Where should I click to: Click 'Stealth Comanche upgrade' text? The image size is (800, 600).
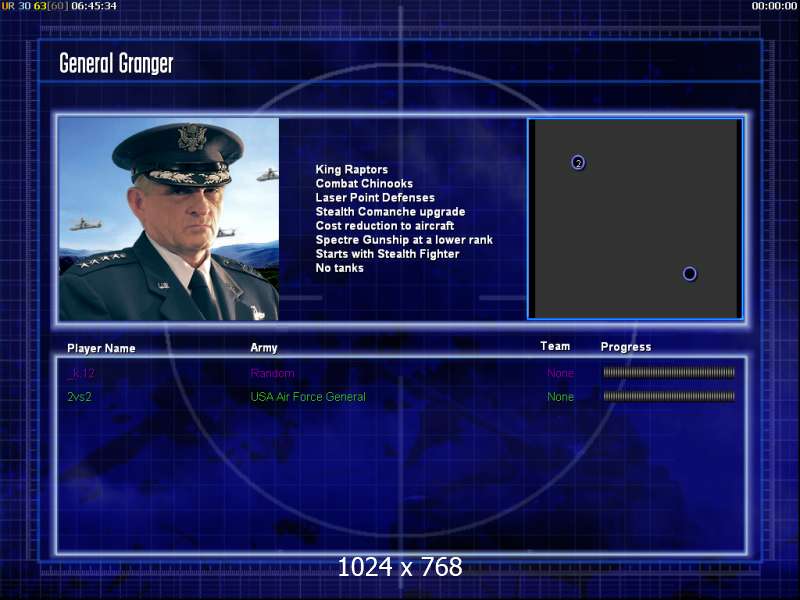[x=390, y=212]
